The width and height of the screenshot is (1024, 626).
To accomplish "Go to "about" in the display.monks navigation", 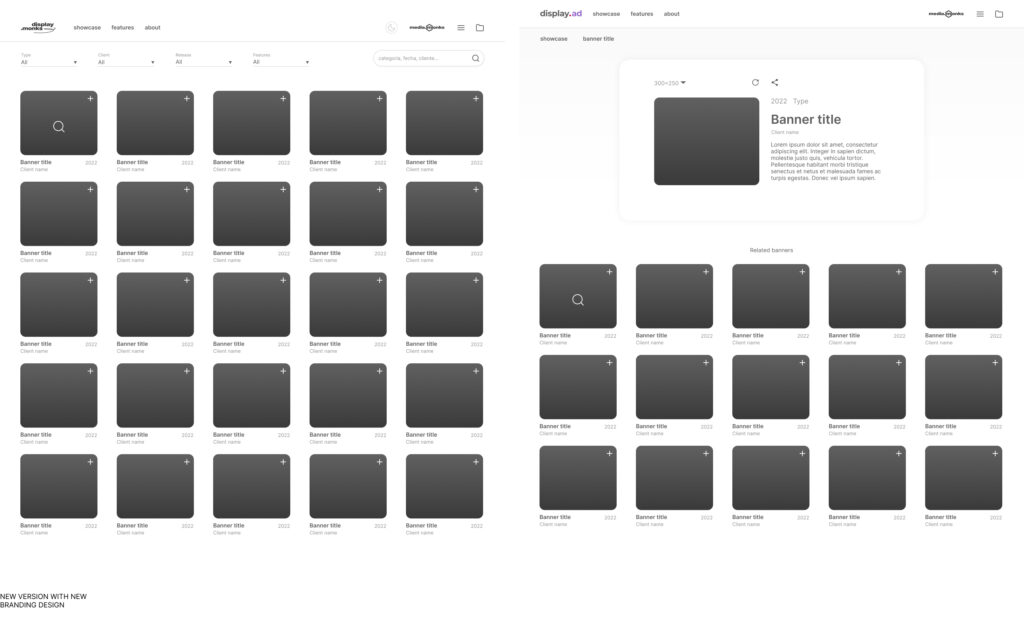I will 152,28.
